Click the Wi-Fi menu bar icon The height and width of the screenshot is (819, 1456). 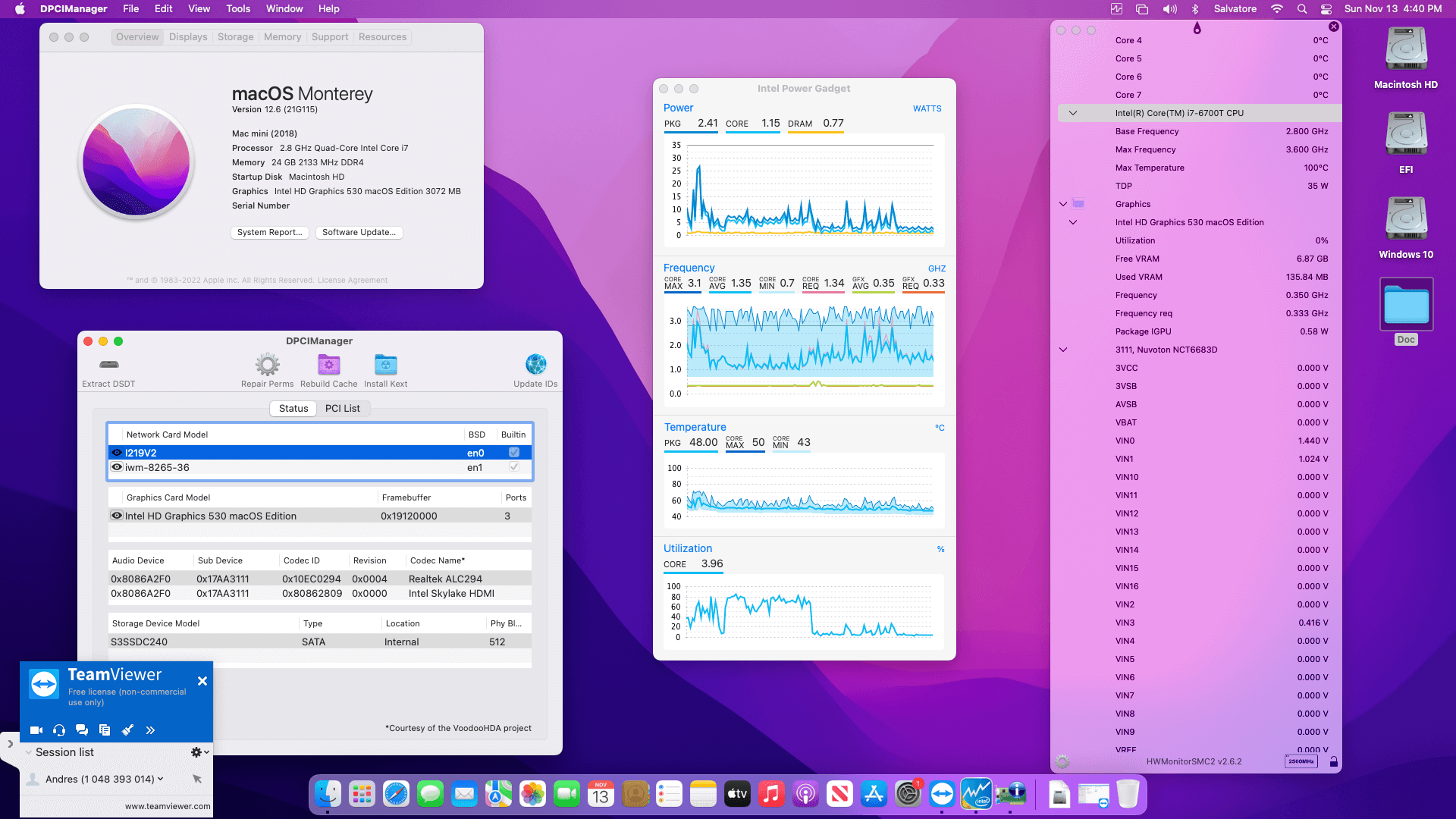[x=1277, y=9]
